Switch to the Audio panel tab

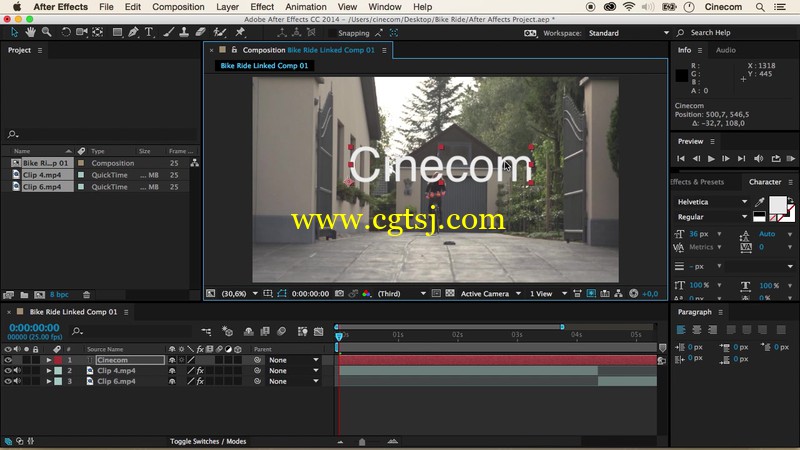click(x=726, y=50)
